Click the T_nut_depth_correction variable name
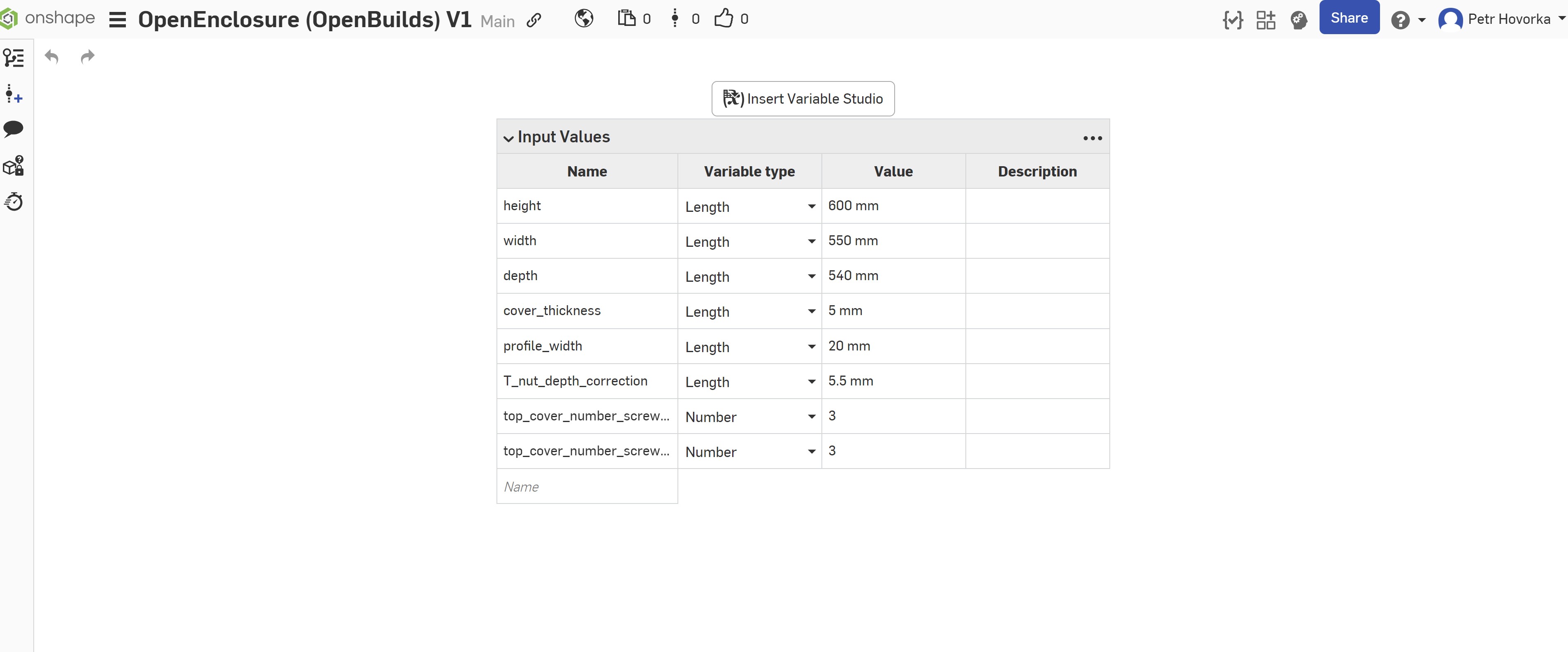The width and height of the screenshot is (1568, 652). 575,381
